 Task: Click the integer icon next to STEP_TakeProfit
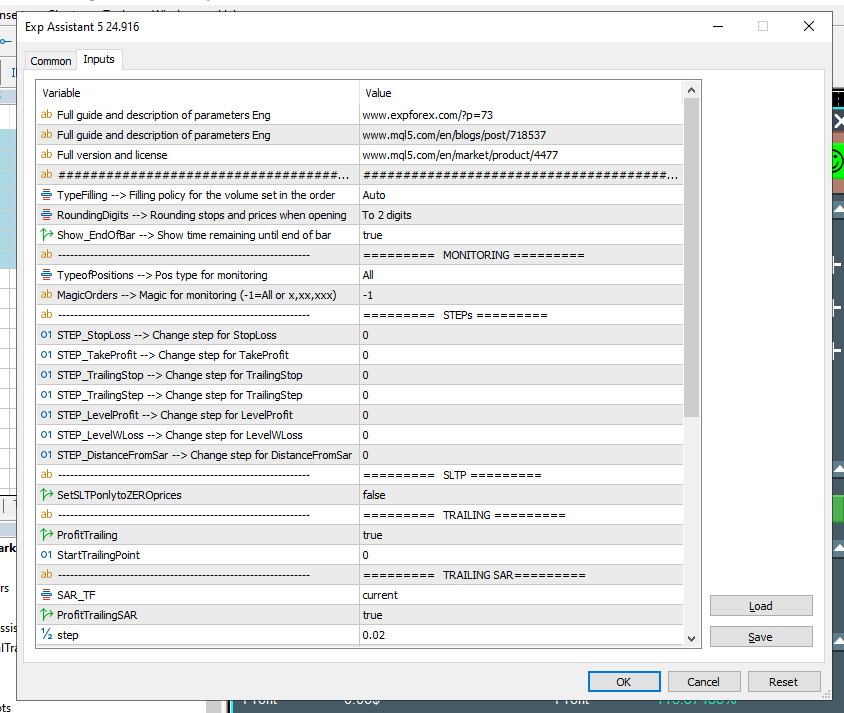click(x=47, y=355)
